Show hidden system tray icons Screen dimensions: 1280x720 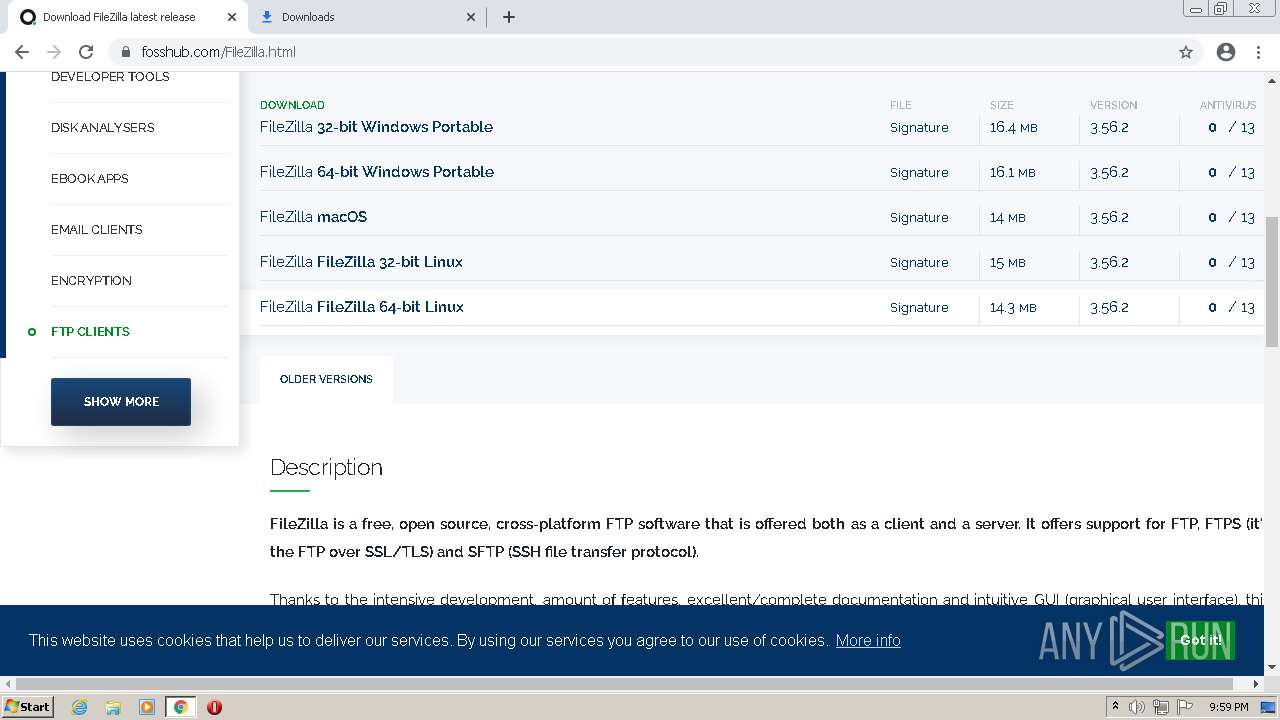pyautogui.click(x=1115, y=707)
